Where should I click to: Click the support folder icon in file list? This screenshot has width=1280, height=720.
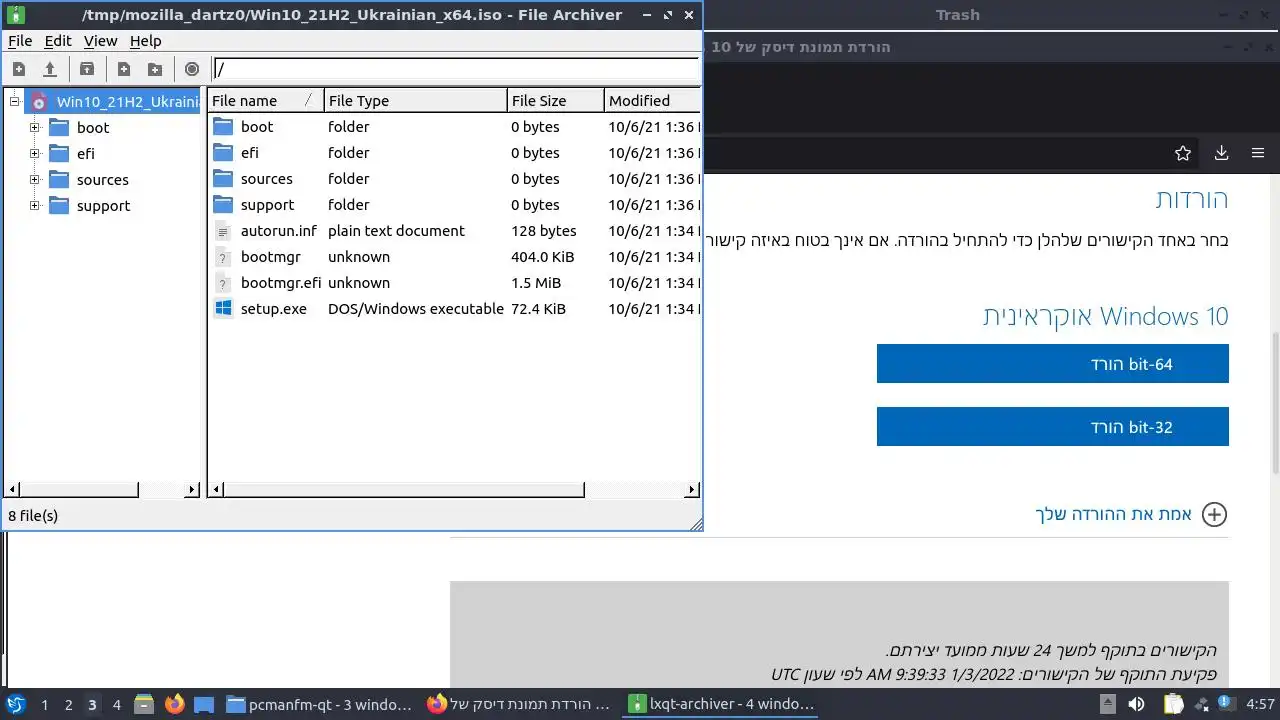222,205
